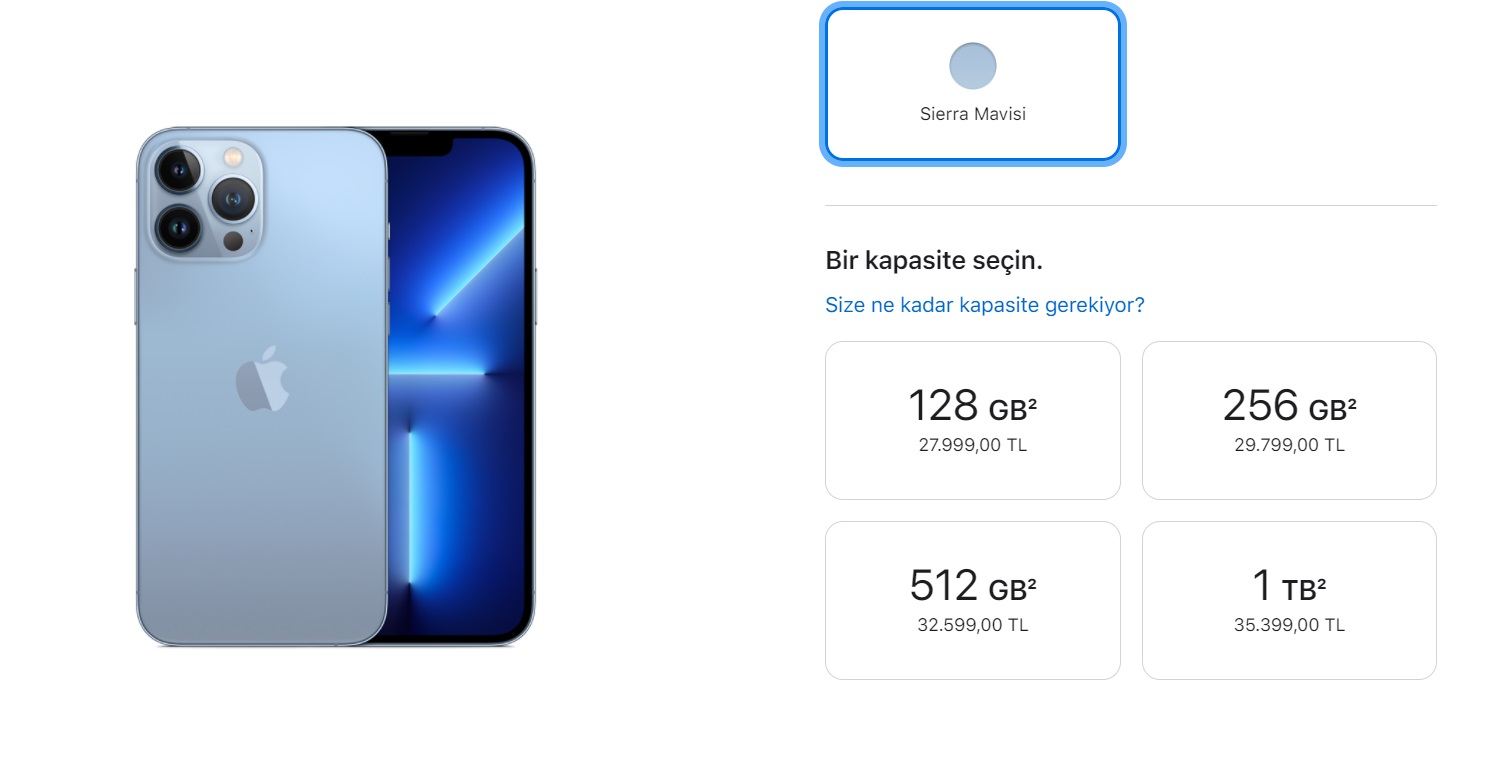Image resolution: width=1504 pixels, height=761 pixels.
Task: Click the notch on the iPhone front display
Action: 418,143
